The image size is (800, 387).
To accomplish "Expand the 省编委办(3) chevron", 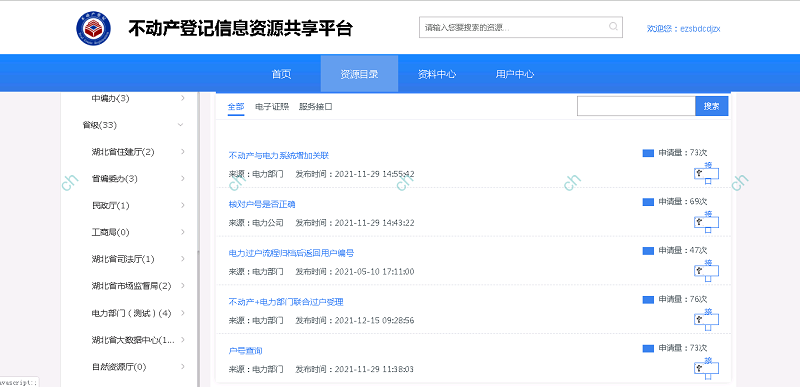I will [183, 178].
